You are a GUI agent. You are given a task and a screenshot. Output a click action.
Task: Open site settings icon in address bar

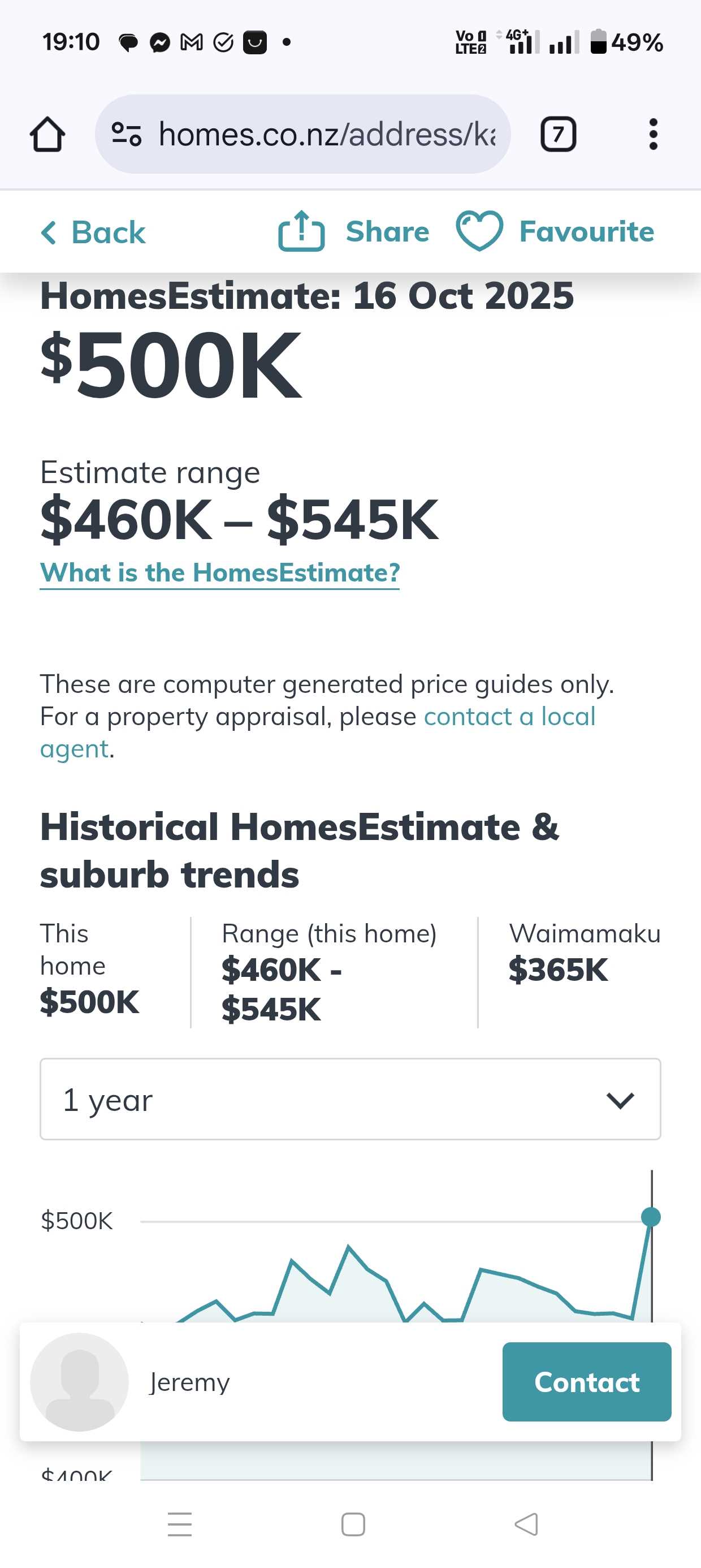[127, 134]
